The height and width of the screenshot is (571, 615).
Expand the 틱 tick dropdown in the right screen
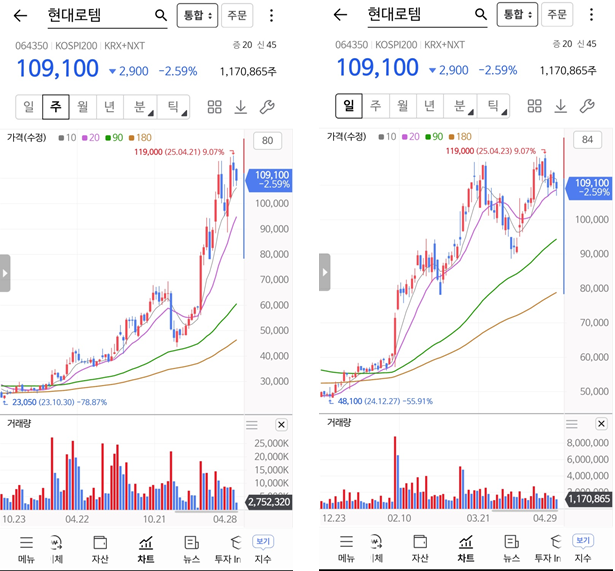tap(493, 106)
